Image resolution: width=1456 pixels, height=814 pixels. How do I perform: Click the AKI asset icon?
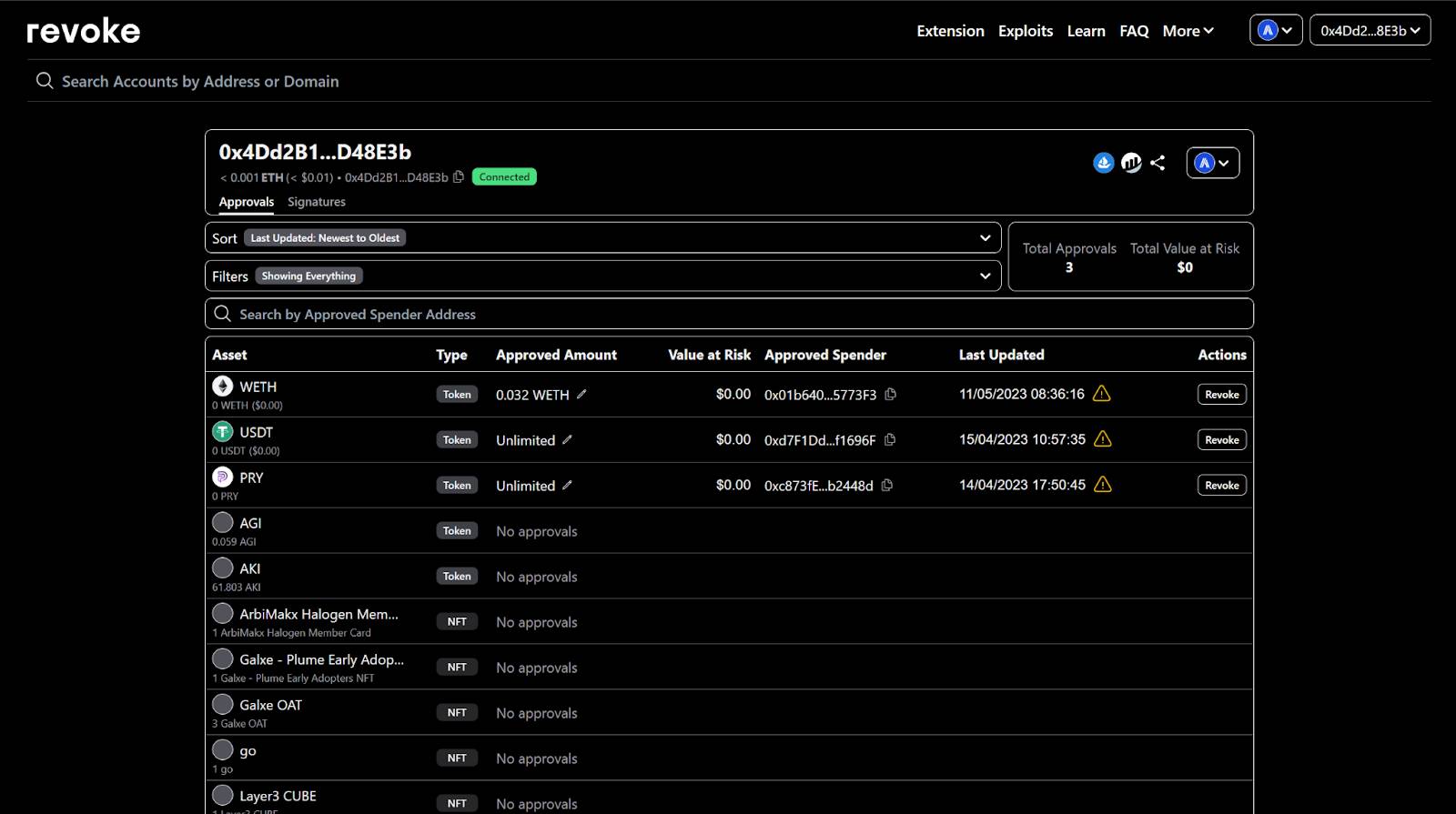(223, 568)
